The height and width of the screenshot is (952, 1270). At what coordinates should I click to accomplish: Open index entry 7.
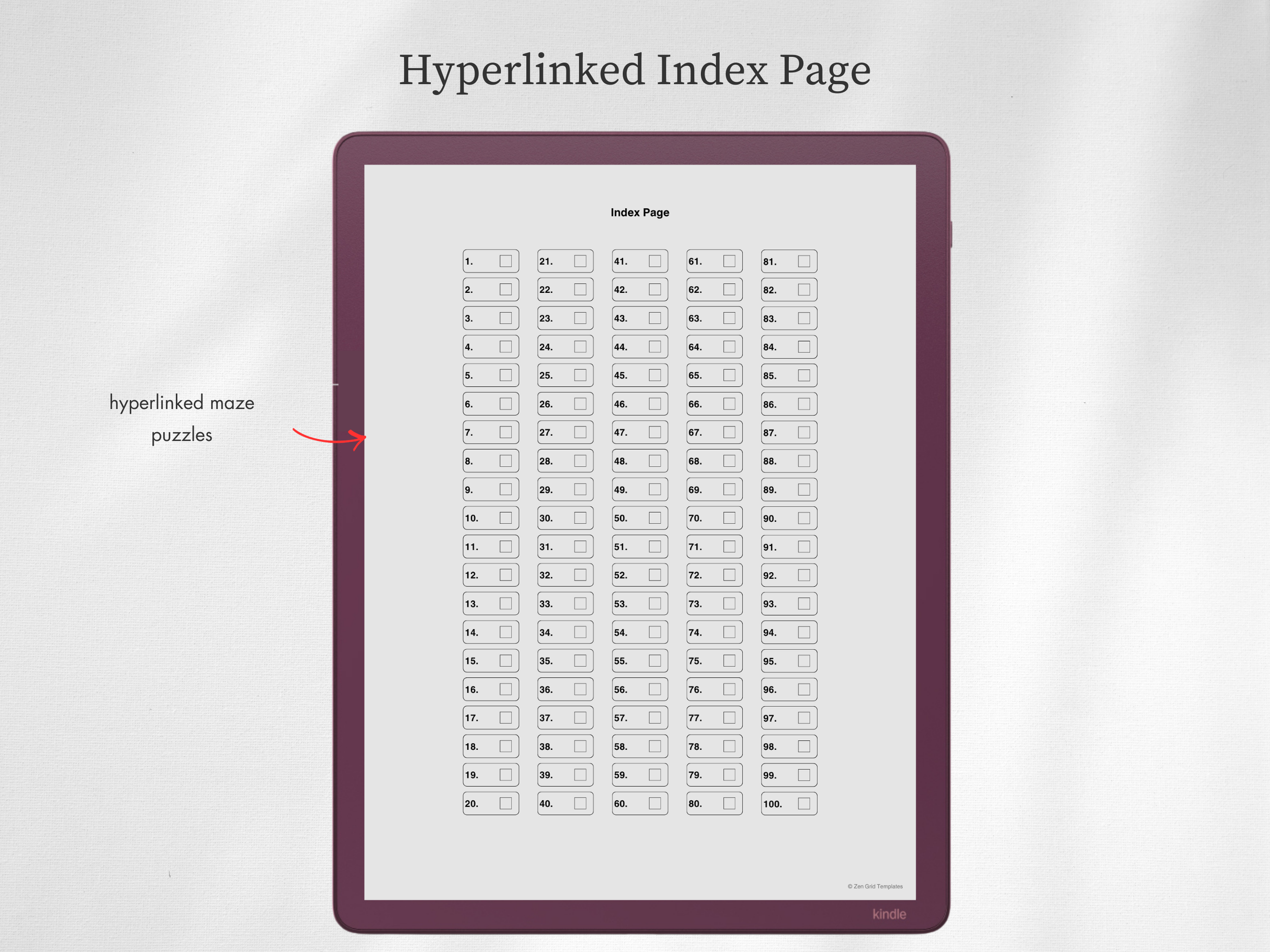click(491, 432)
